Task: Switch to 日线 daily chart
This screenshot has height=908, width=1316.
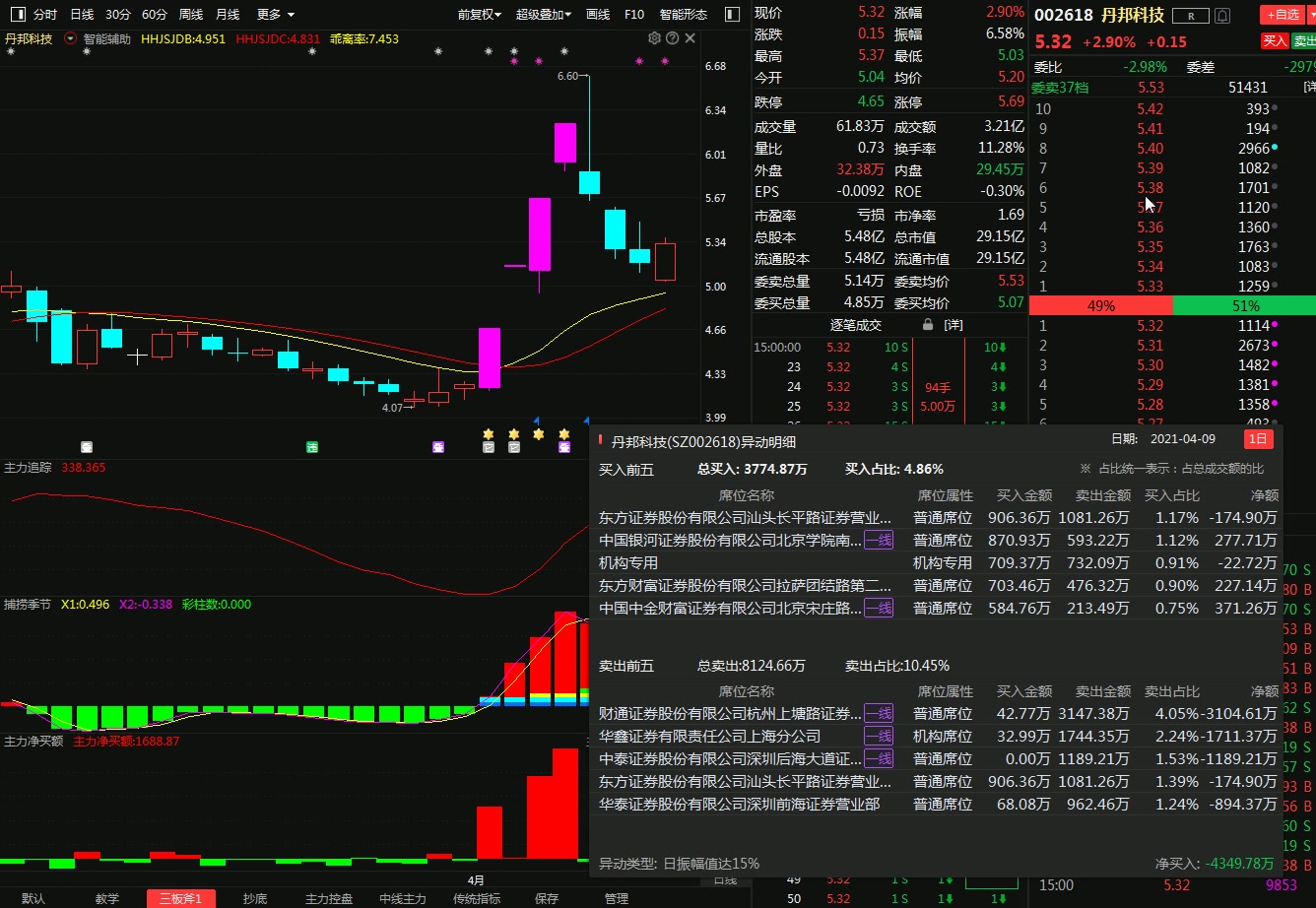Action: point(82,15)
